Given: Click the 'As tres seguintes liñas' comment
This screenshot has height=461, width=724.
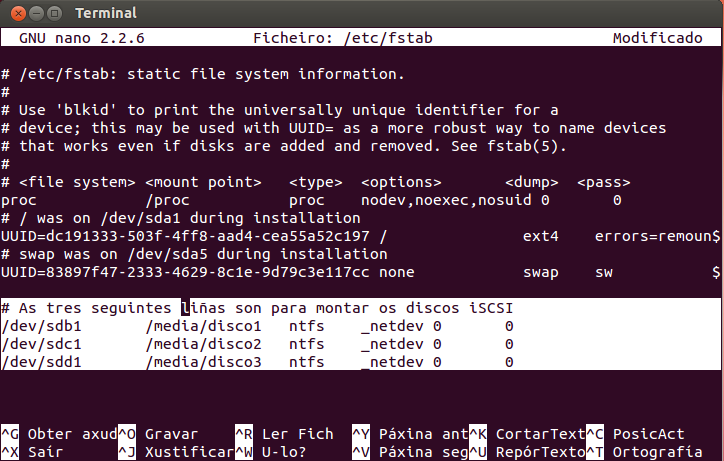Looking at the screenshot, I should (257, 308).
